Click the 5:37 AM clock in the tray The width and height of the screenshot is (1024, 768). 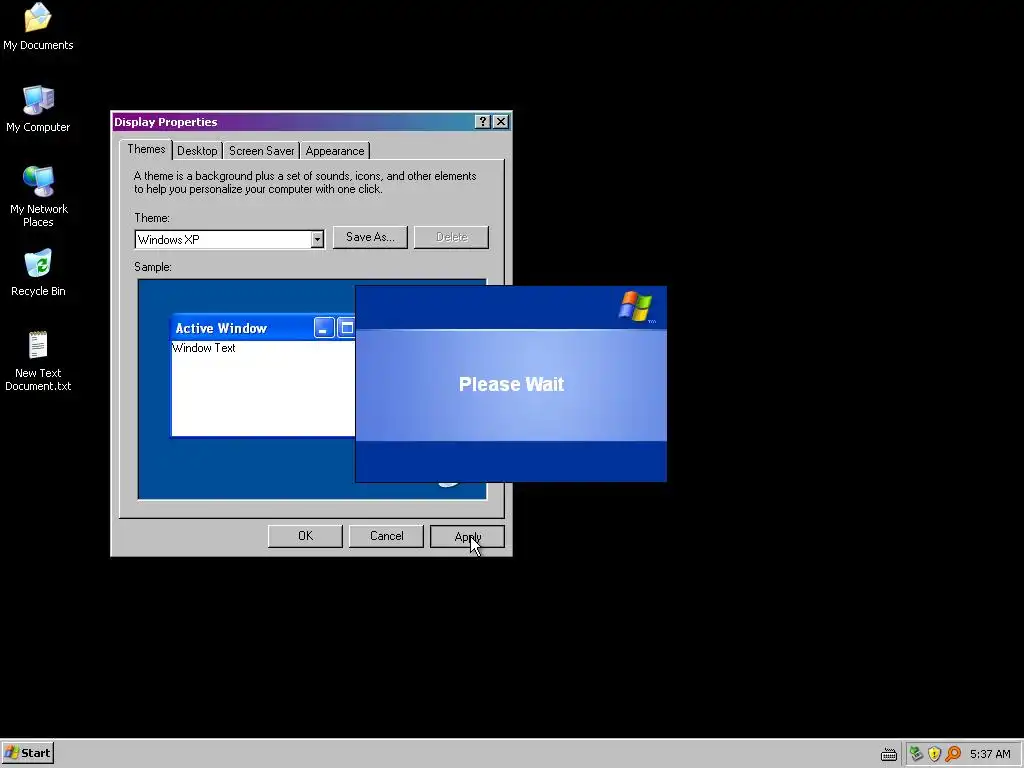[x=990, y=754]
